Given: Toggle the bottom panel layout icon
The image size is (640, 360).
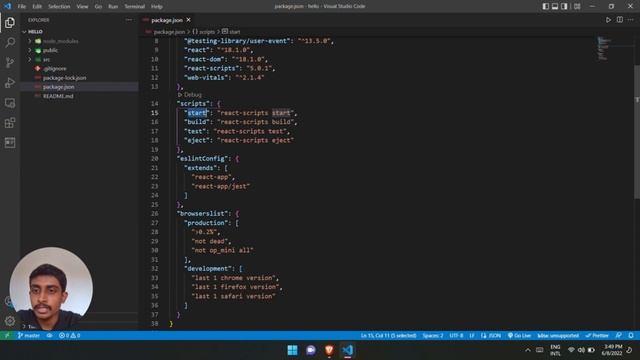Looking at the screenshot, I should click(555, 6).
